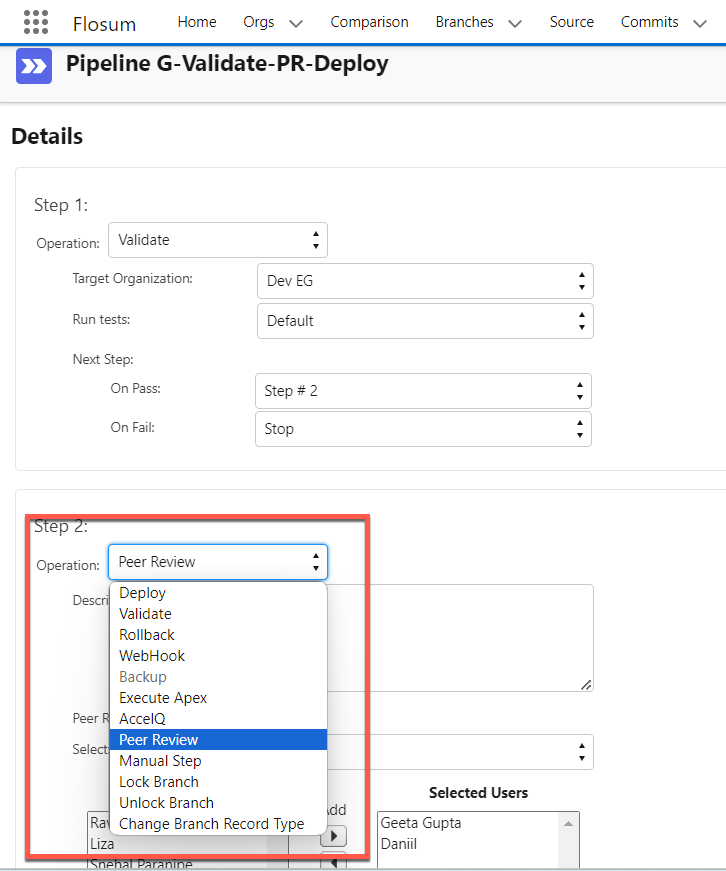Open Step 1 Operation dropdown

217,240
